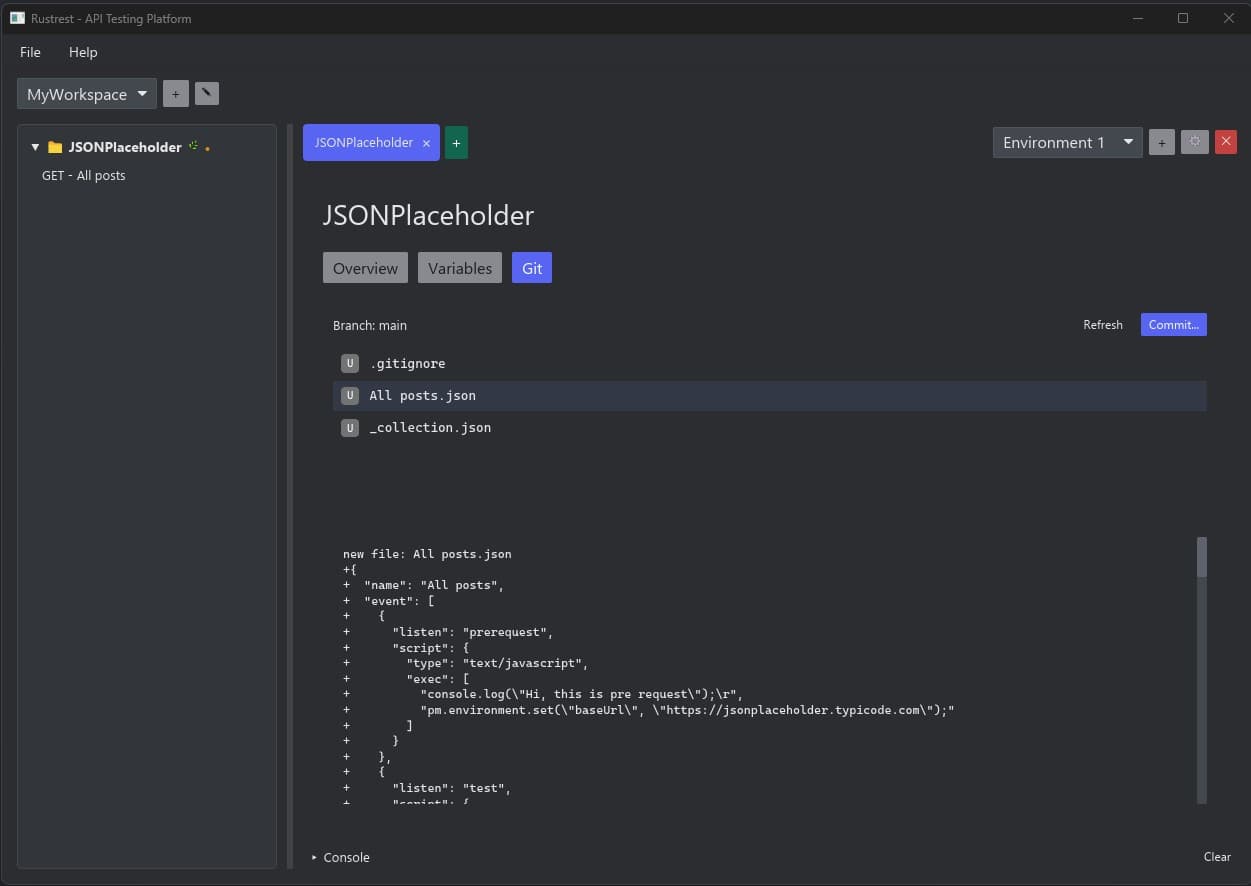Click the Branch: main label
This screenshot has width=1251, height=886.
[x=370, y=325]
